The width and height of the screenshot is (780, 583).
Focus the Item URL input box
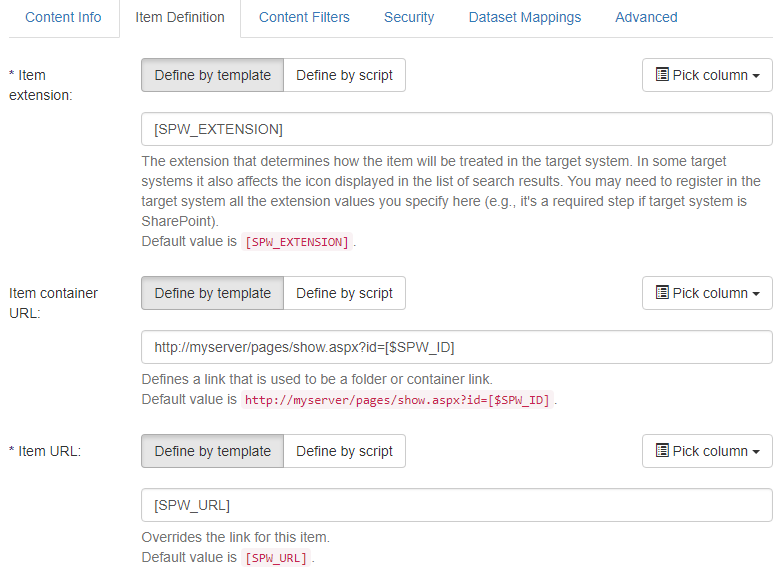click(x=456, y=505)
